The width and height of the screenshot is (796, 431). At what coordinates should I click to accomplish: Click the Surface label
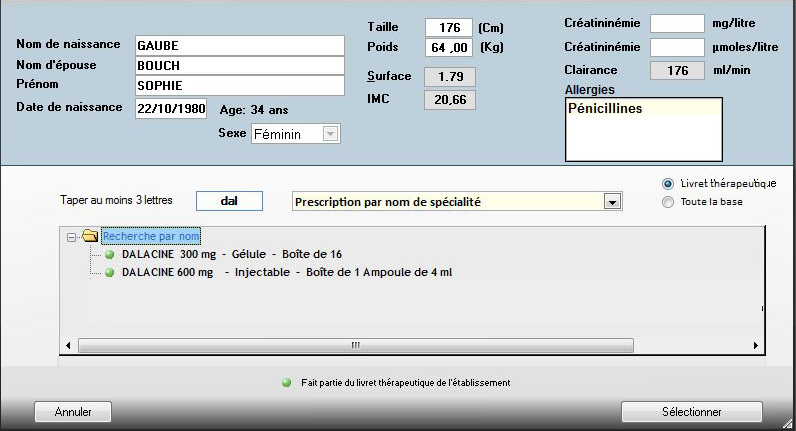tap(389, 76)
